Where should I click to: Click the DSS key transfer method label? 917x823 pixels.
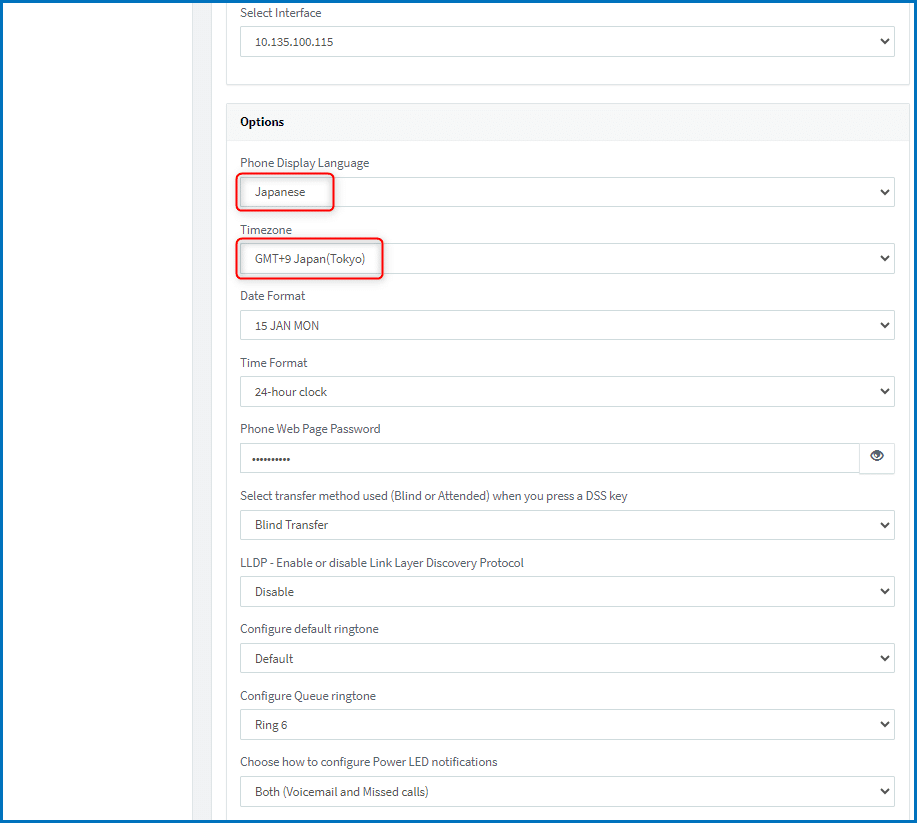tap(433, 496)
